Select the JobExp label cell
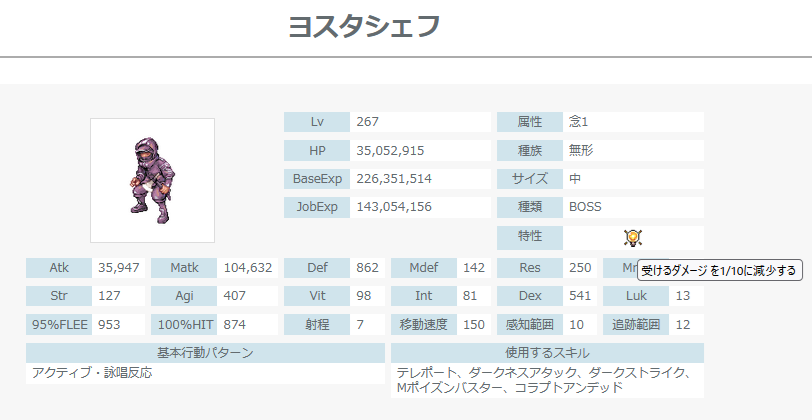This screenshot has height=420, width=812. coord(316,207)
